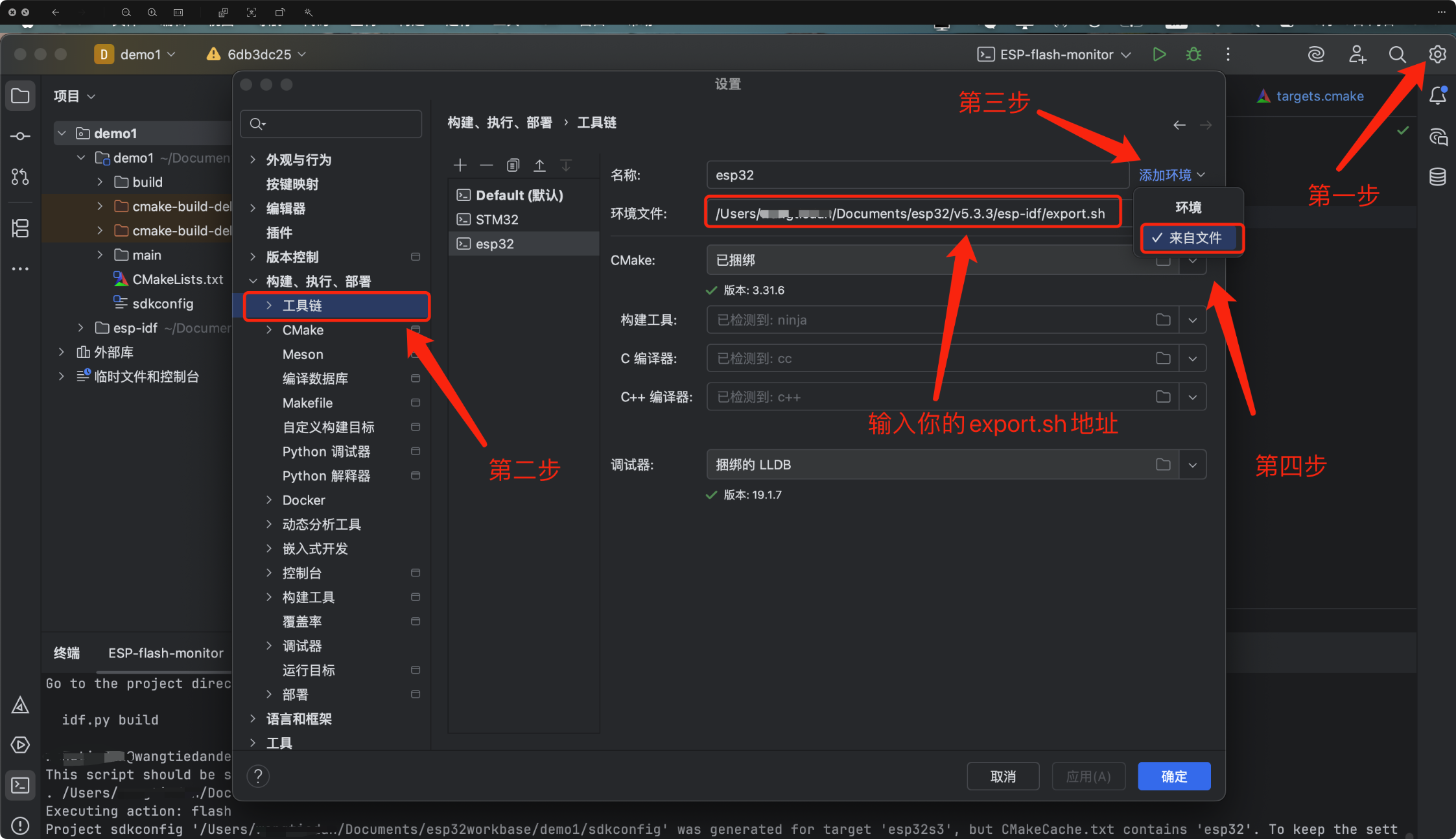Viewport: 1456px width, 839px height.
Task: Open the Commit tool window icon
Action: [20, 136]
